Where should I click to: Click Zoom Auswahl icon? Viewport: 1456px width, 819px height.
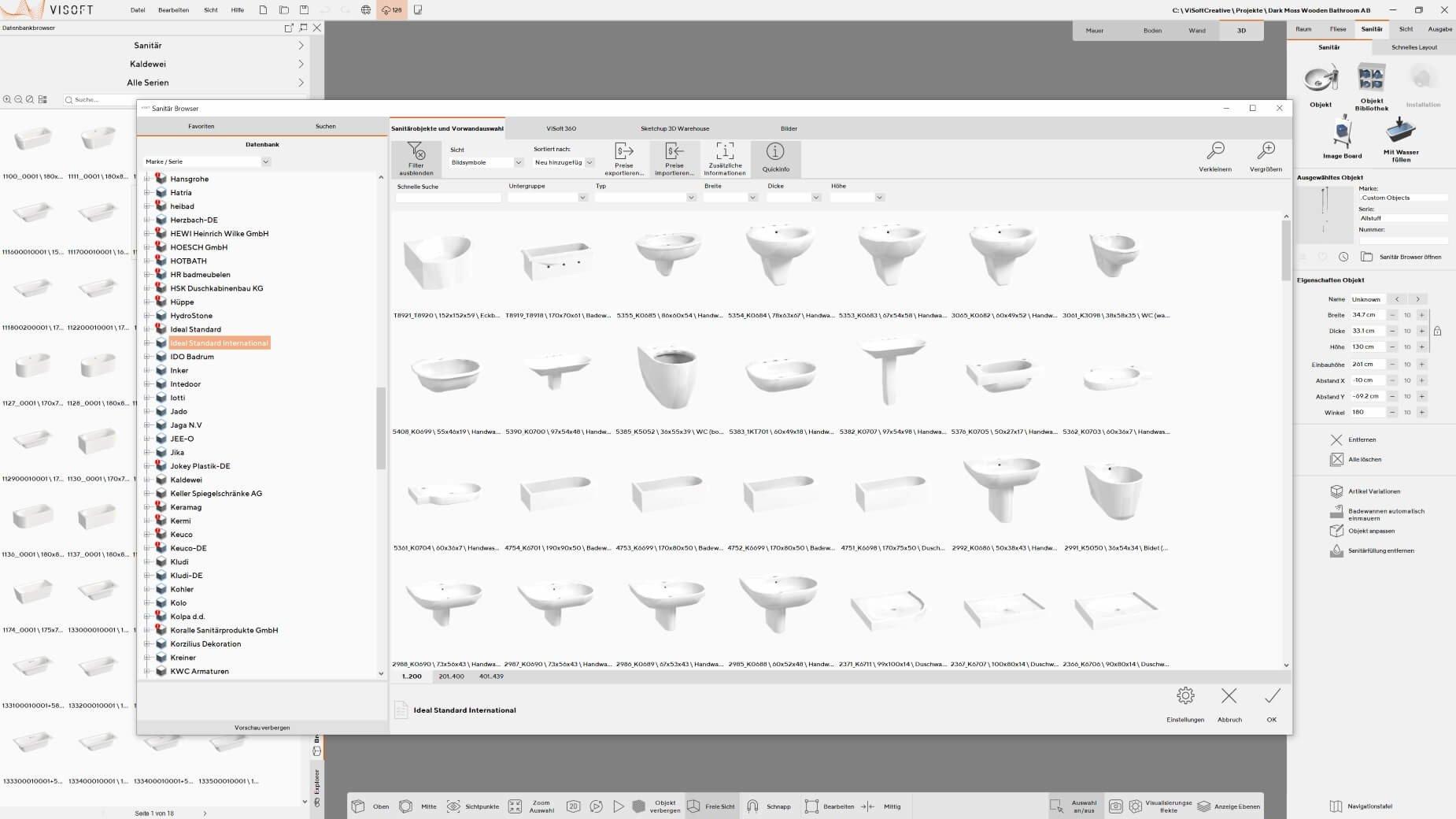pyautogui.click(x=515, y=806)
